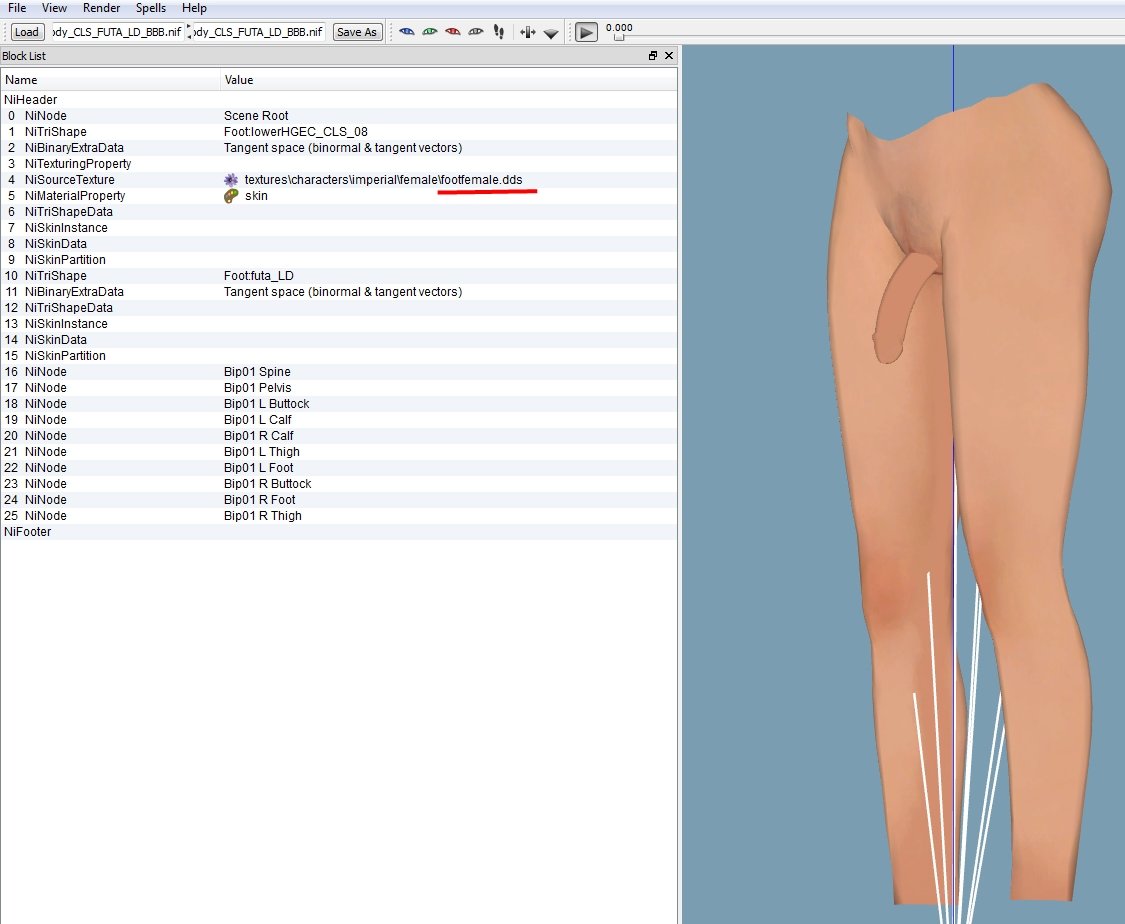Click the Save As button
This screenshot has height=924, width=1125.
(x=357, y=32)
